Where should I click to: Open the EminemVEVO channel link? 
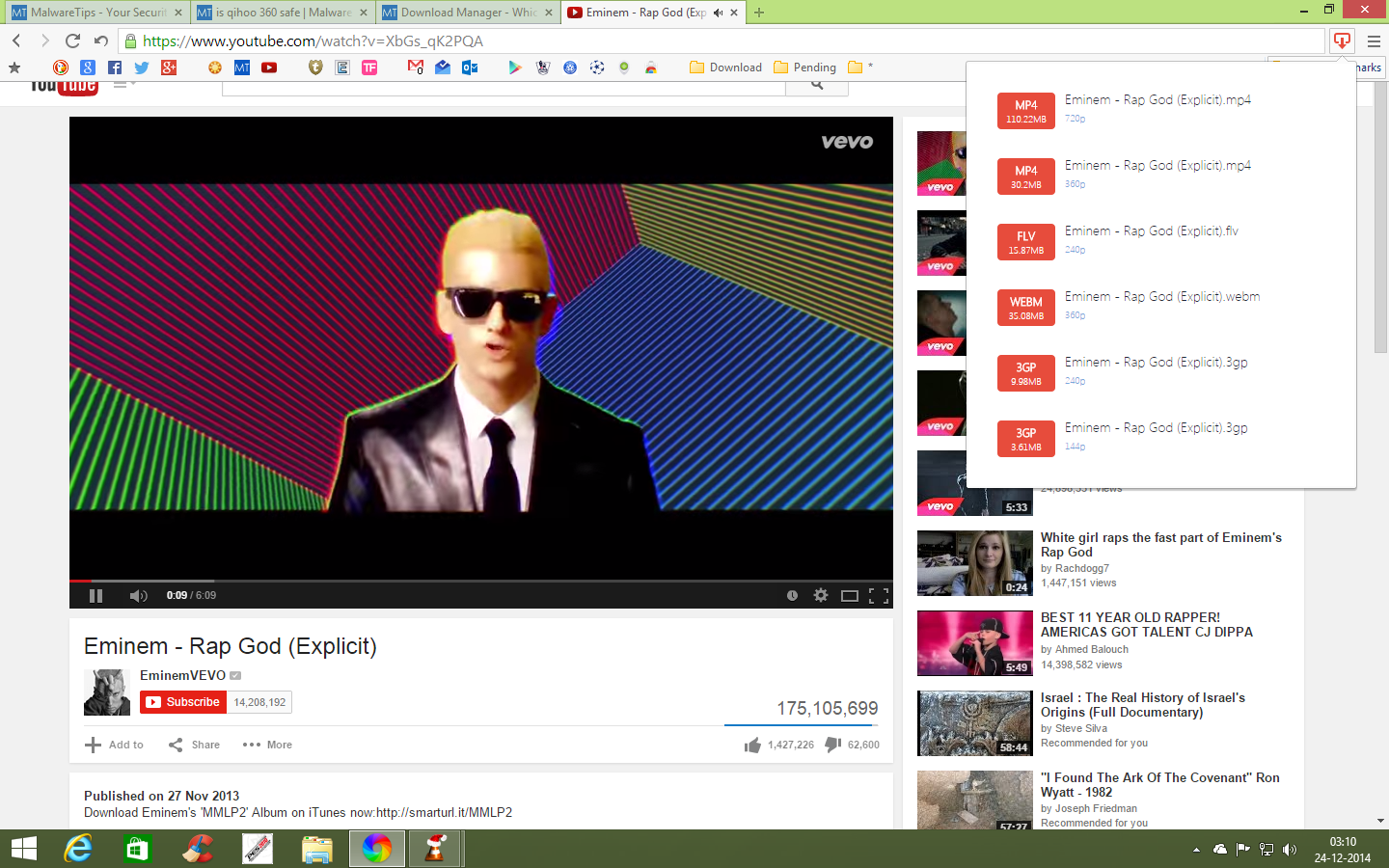(x=182, y=675)
